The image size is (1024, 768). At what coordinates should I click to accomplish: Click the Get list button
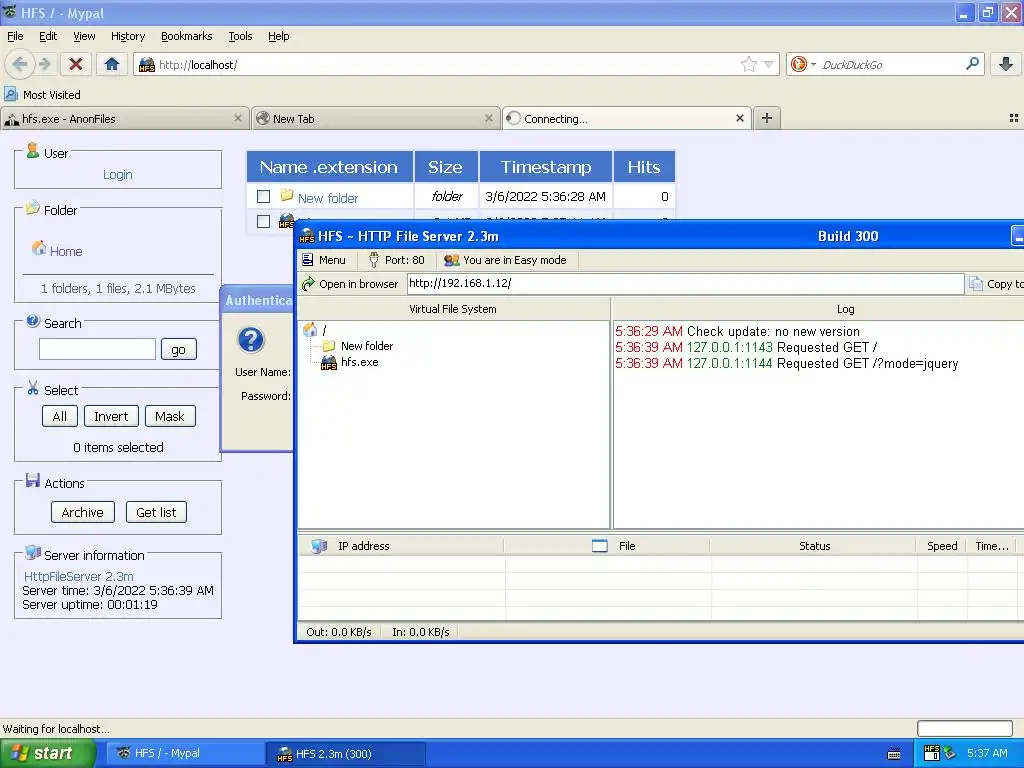click(x=156, y=512)
